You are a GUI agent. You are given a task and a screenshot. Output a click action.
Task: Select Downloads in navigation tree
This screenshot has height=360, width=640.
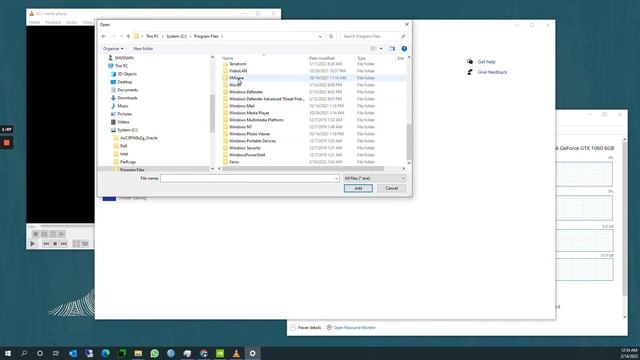[127, 98]
